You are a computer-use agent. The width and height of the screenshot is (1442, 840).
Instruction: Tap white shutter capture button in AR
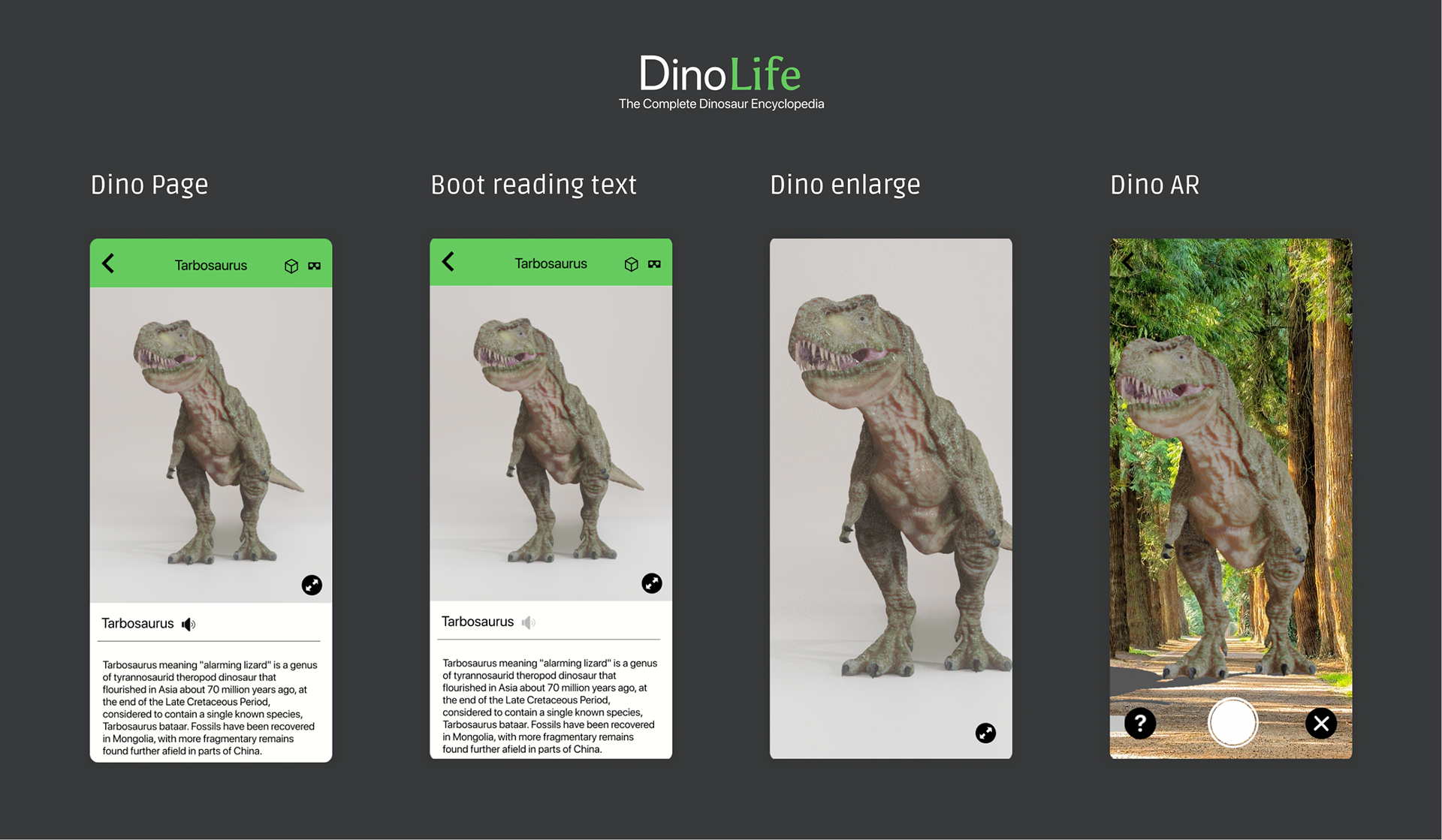coord(1232,722)
